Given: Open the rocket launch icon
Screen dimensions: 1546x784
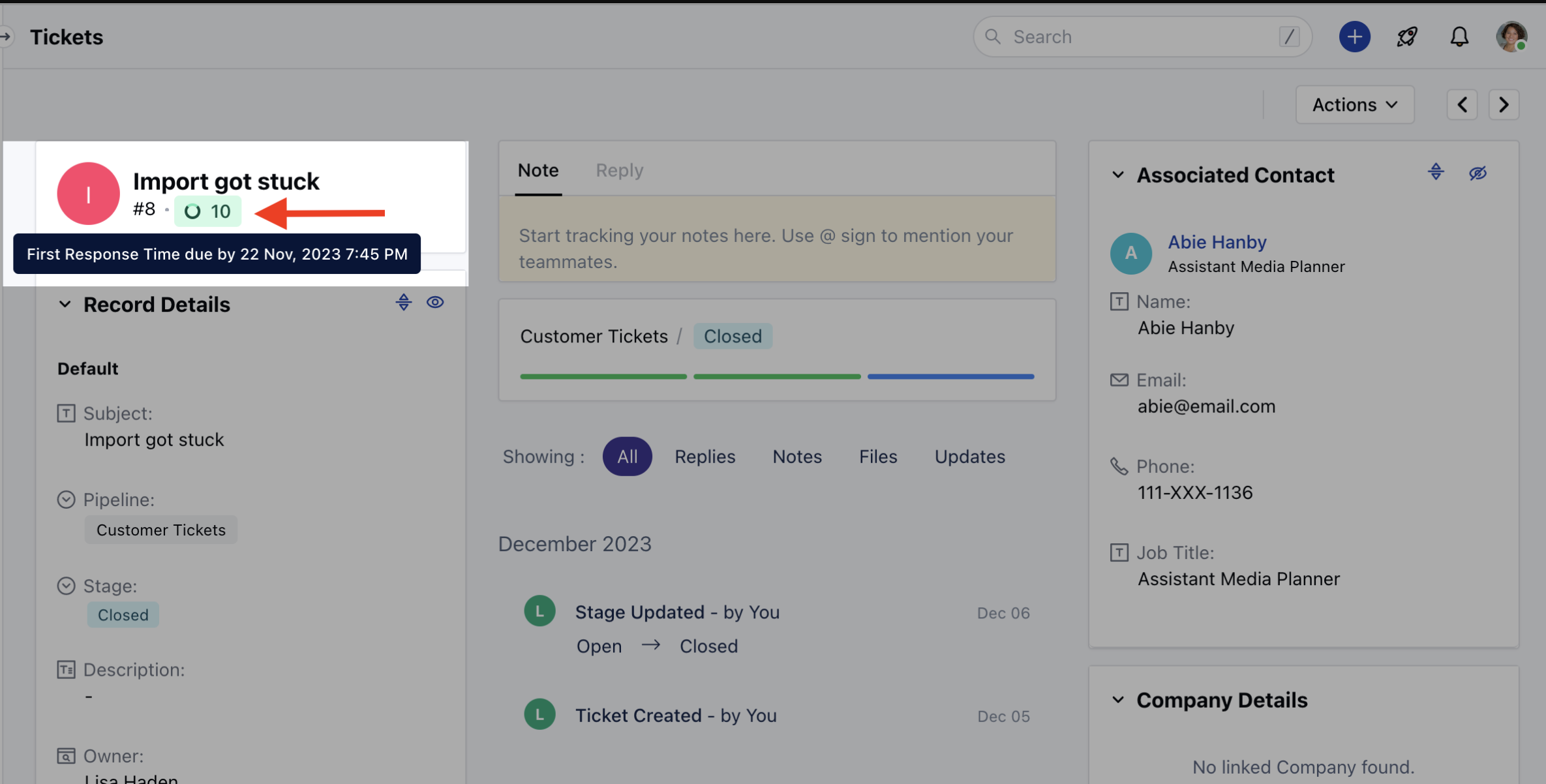Looking at the screenshot, I should pos(1407,37).
